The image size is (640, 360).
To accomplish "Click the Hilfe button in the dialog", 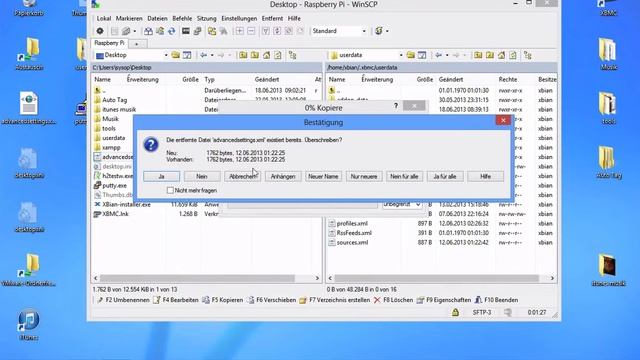I will (485, 176).
